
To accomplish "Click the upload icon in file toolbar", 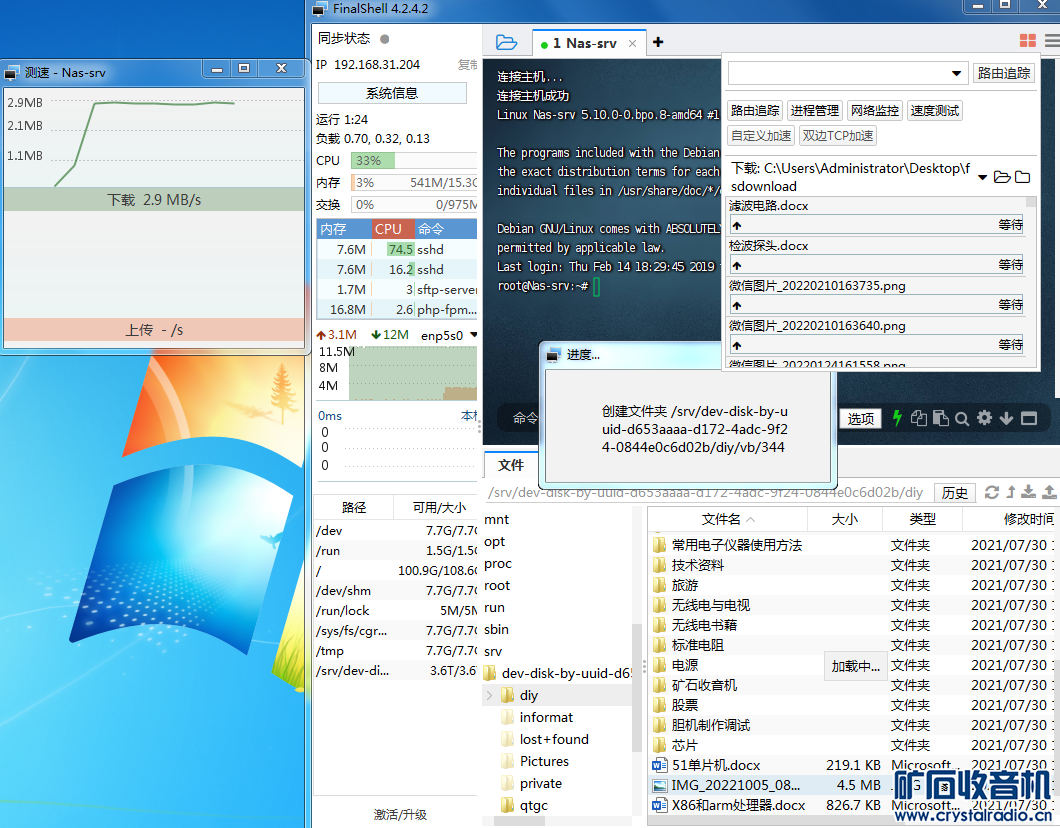I will [x=1049, y=492].
